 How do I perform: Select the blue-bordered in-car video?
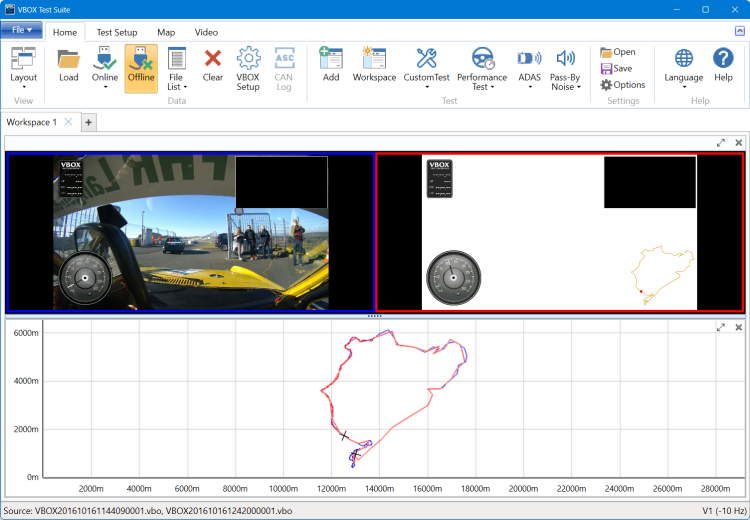[190, 232]
